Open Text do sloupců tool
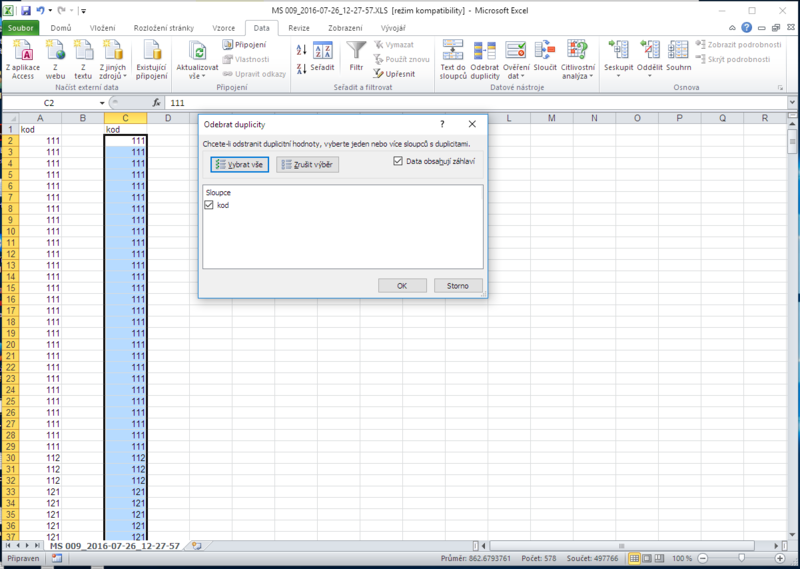This screenshot has height=569, width=800. pos(453,60)
